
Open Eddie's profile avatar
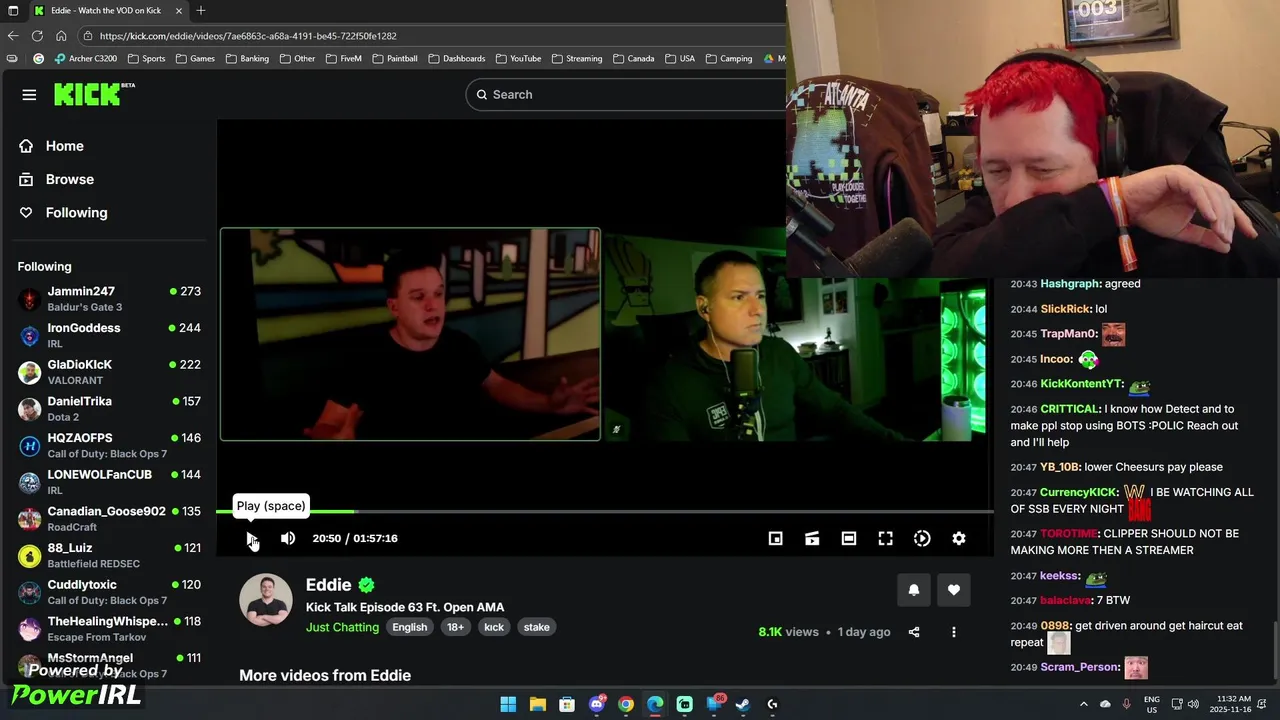[x=266, y=600]
